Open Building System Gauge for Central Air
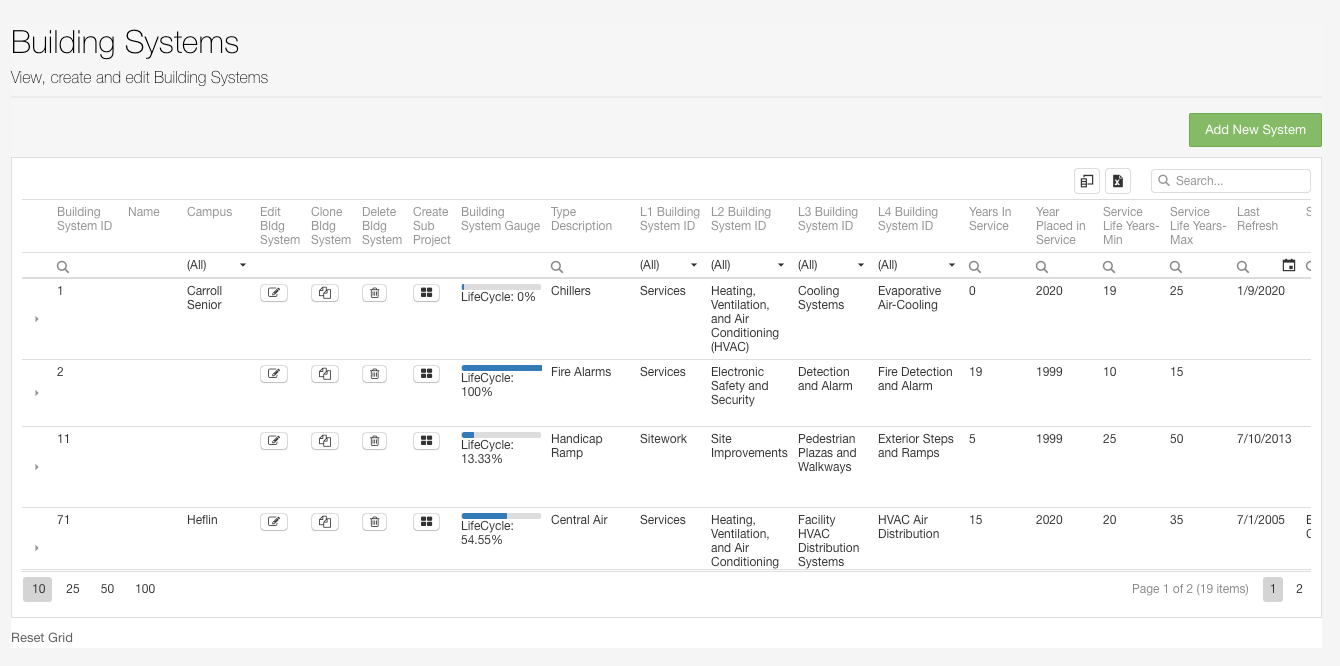 (x=426, y=521)
